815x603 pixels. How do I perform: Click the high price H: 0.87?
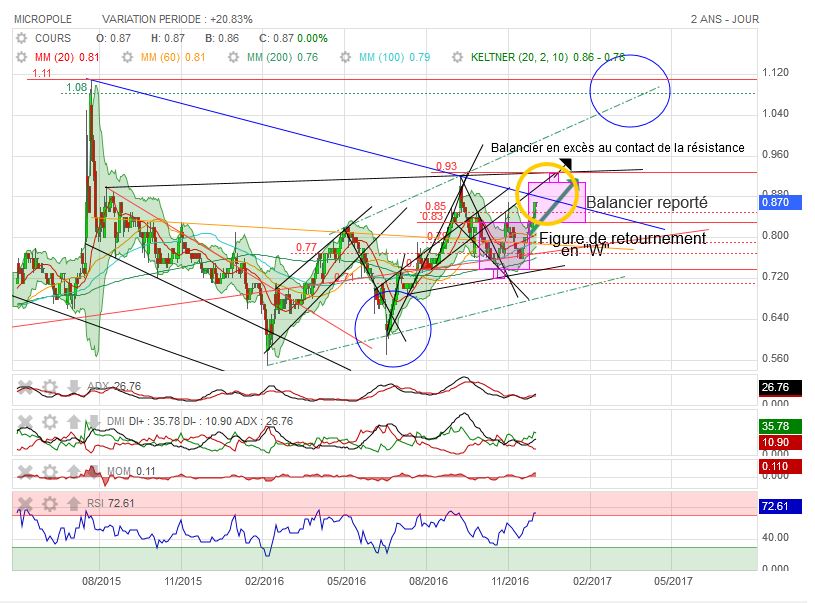point(168,38)
